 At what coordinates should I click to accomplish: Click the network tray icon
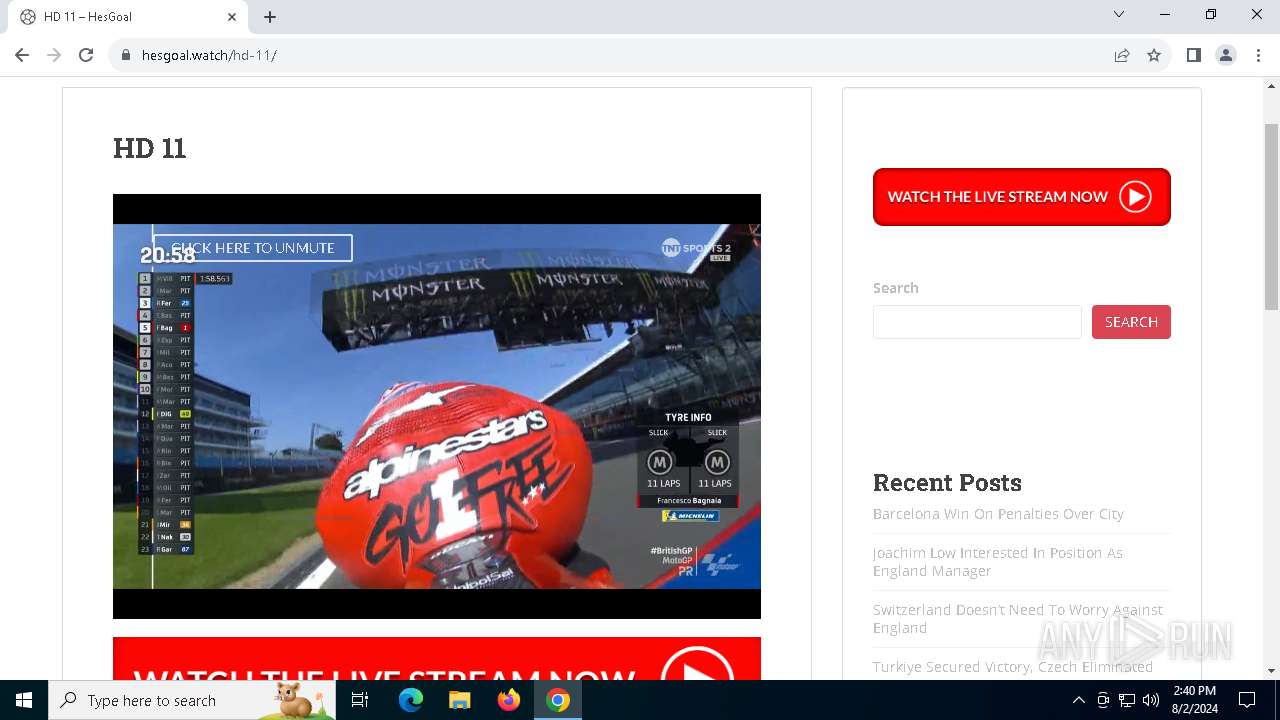(1127, 700)
